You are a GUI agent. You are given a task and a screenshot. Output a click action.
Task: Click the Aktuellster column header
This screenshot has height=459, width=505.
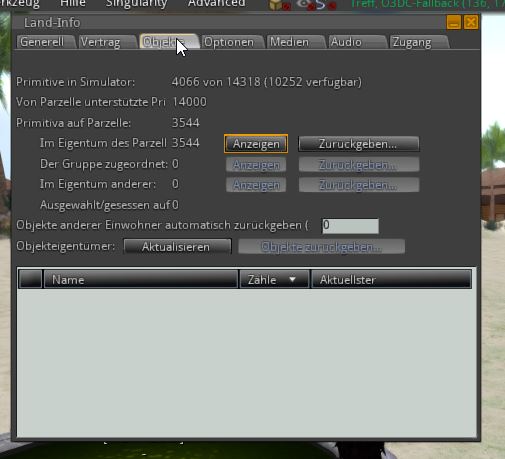391,279
